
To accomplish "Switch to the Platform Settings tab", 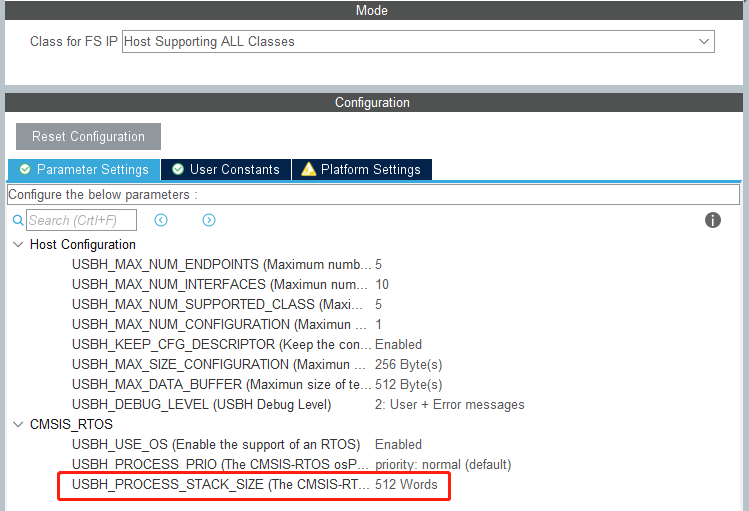I will point(362,170).
